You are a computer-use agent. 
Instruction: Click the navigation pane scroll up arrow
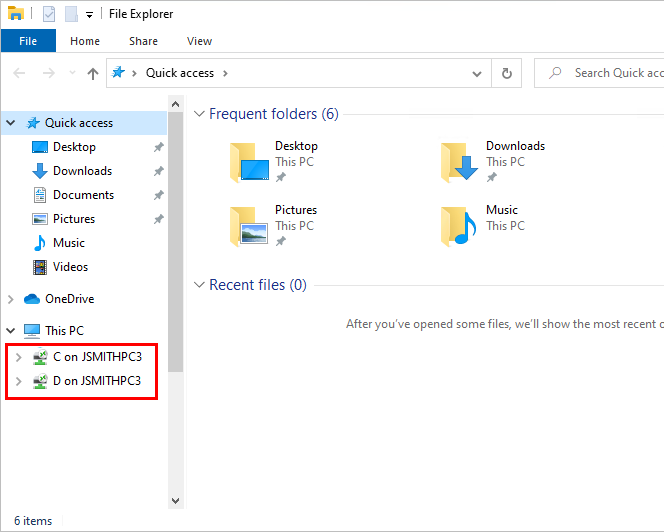point(176,104)
